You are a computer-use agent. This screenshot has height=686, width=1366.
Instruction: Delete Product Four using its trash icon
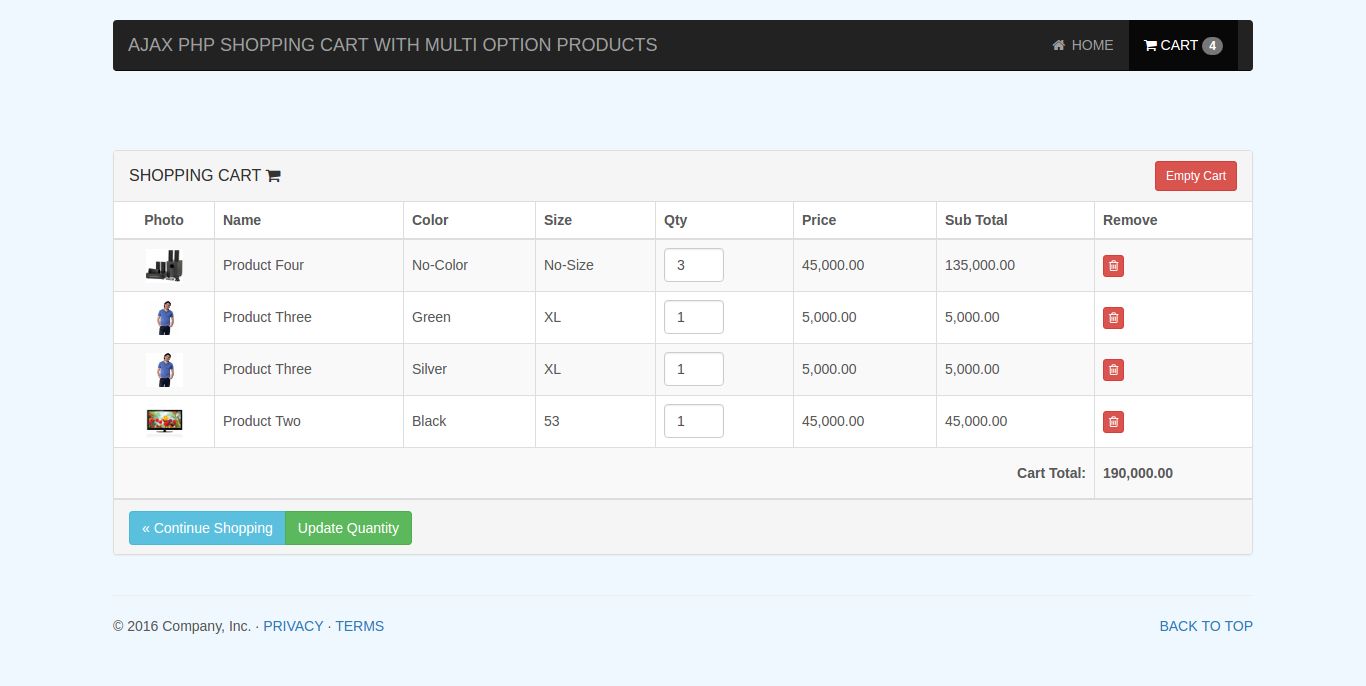point(1113,266)
